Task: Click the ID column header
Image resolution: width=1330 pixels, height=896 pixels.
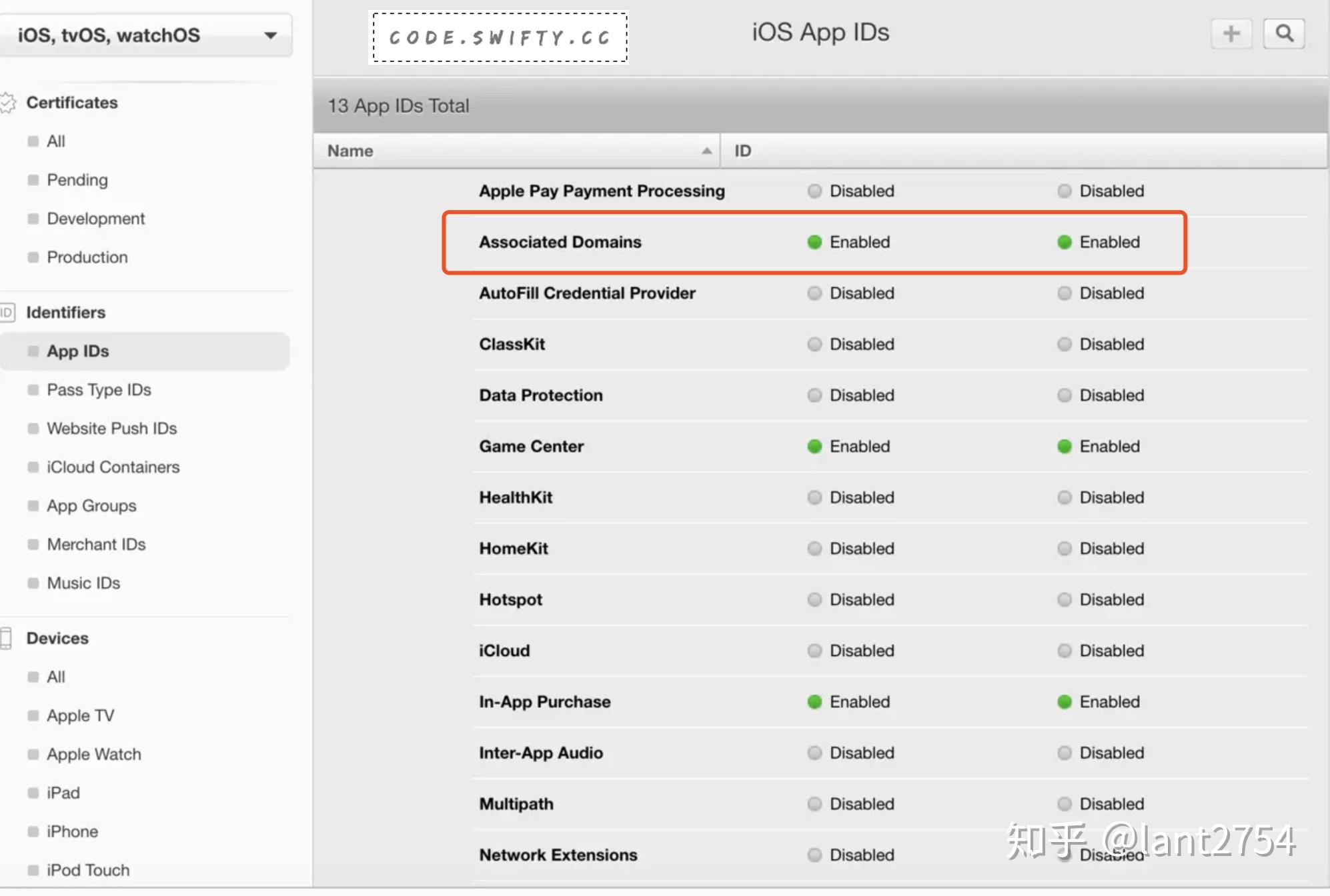Action: [x=742, y=151]
